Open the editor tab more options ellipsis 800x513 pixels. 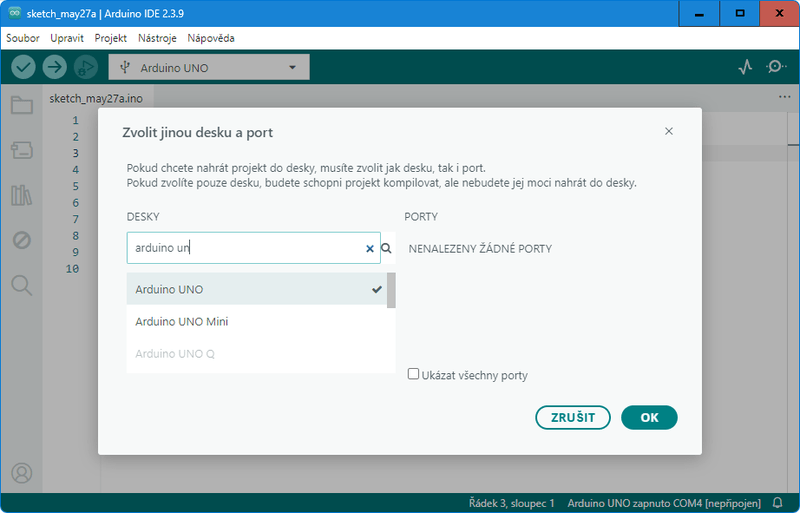pyautogui.click(x=785, y=97)
